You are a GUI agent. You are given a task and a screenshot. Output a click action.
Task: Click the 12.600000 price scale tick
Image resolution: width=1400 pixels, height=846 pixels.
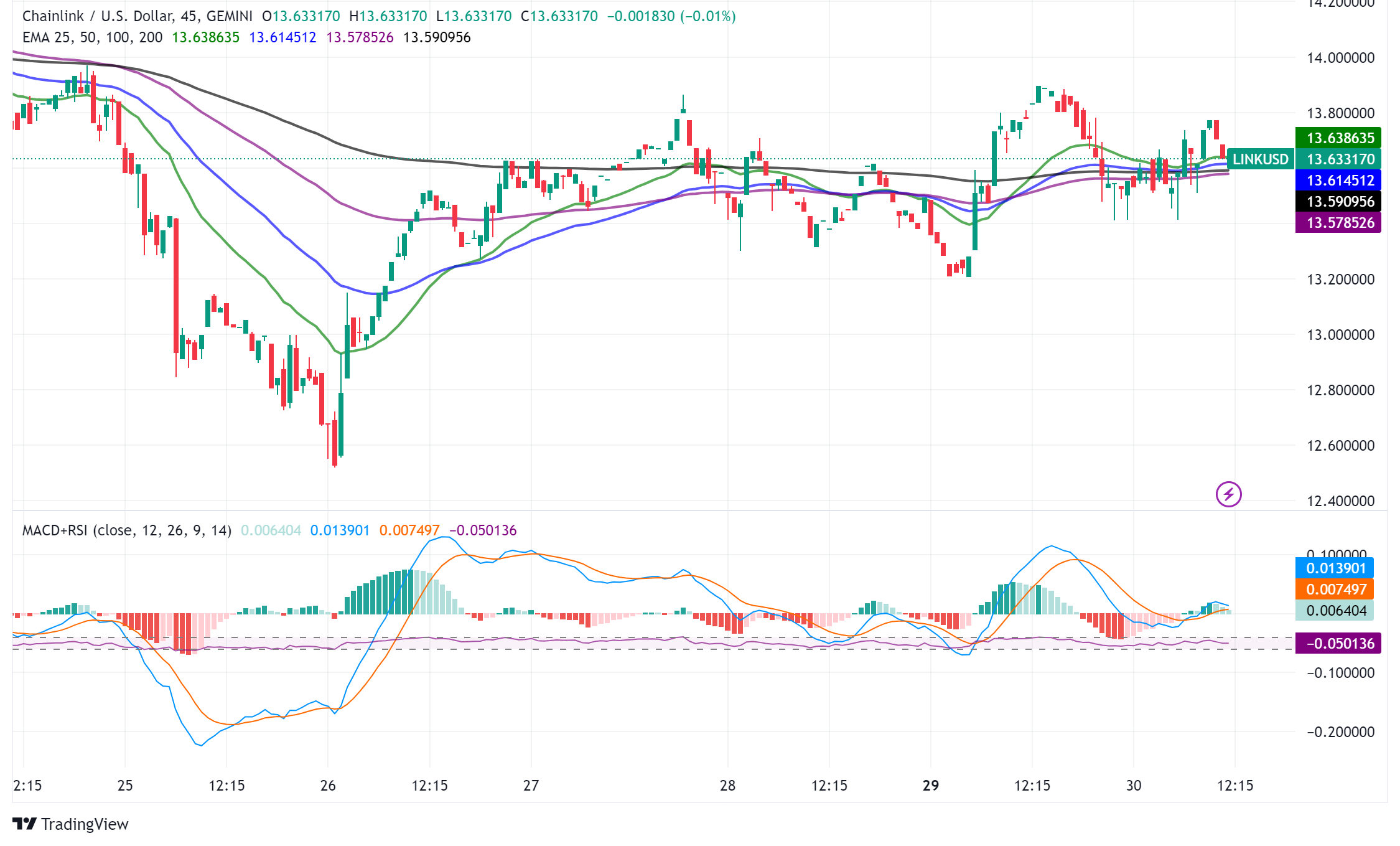click(x=1340, y=446)
